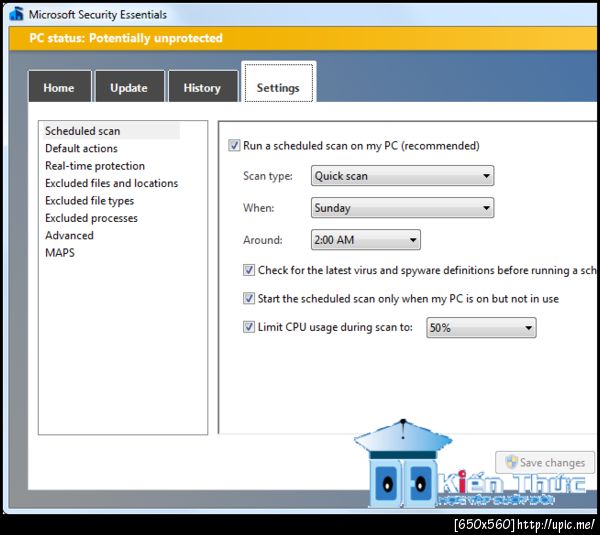
Task: Click the Microsoft Security Essentials title bar icon
Action: (x=16, y=14)
